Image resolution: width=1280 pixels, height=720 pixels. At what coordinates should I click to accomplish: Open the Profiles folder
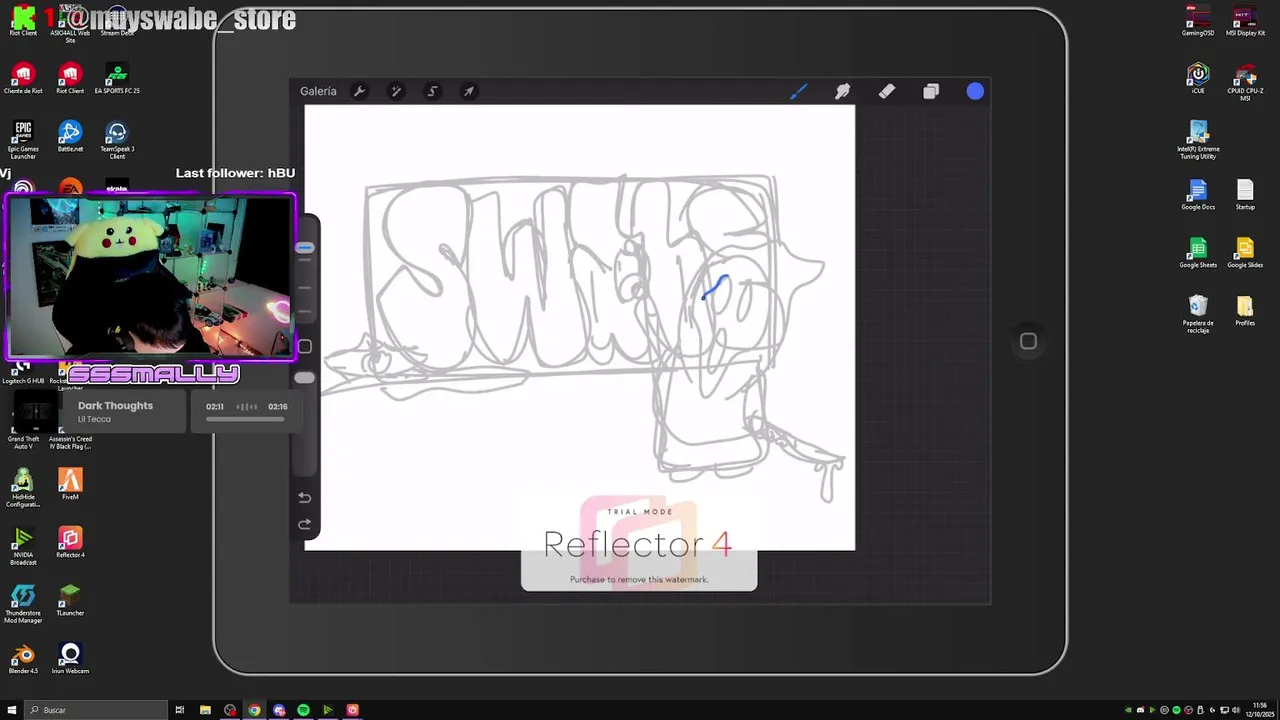[1245, 311]
